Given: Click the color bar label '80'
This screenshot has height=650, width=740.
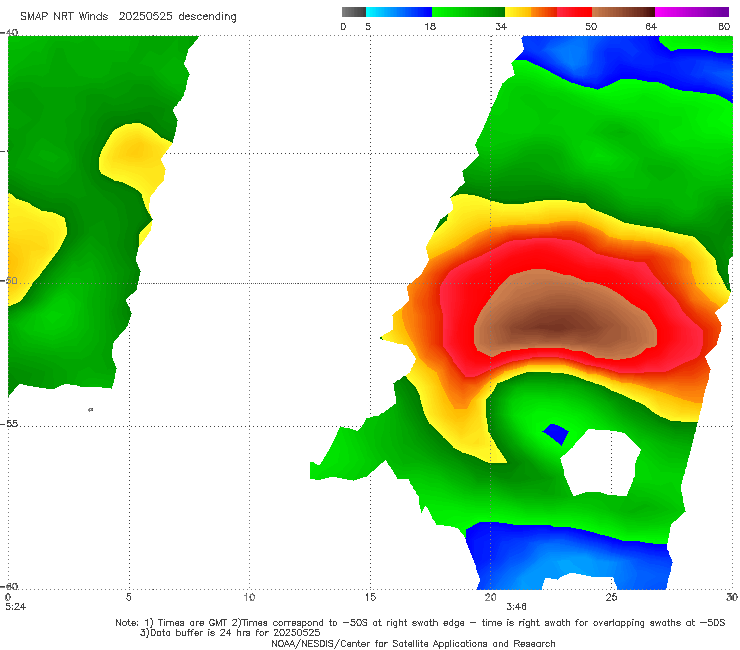Looking at the screenshot, I should click(x=724, y=27).
